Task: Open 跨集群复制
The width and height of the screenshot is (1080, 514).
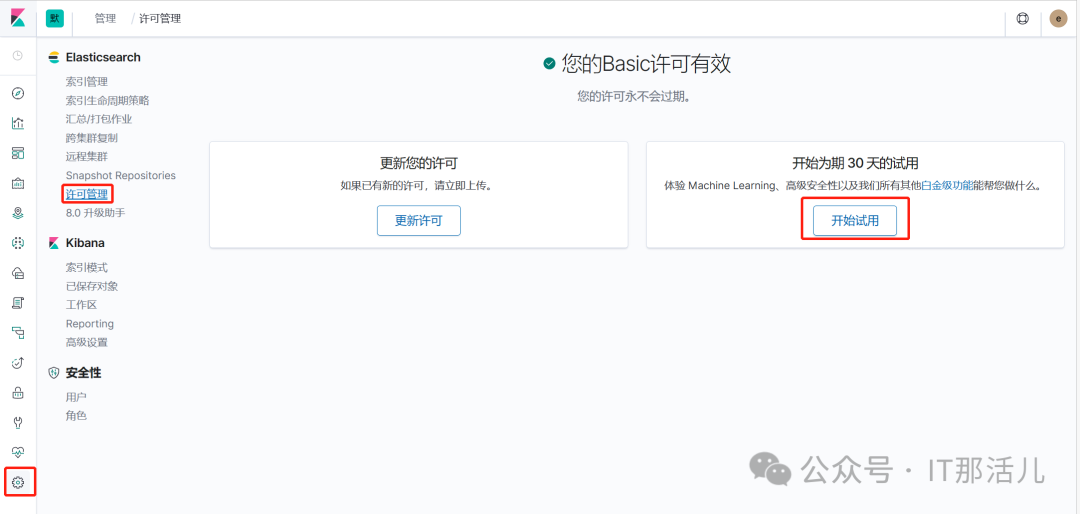Action: point(92,138)
